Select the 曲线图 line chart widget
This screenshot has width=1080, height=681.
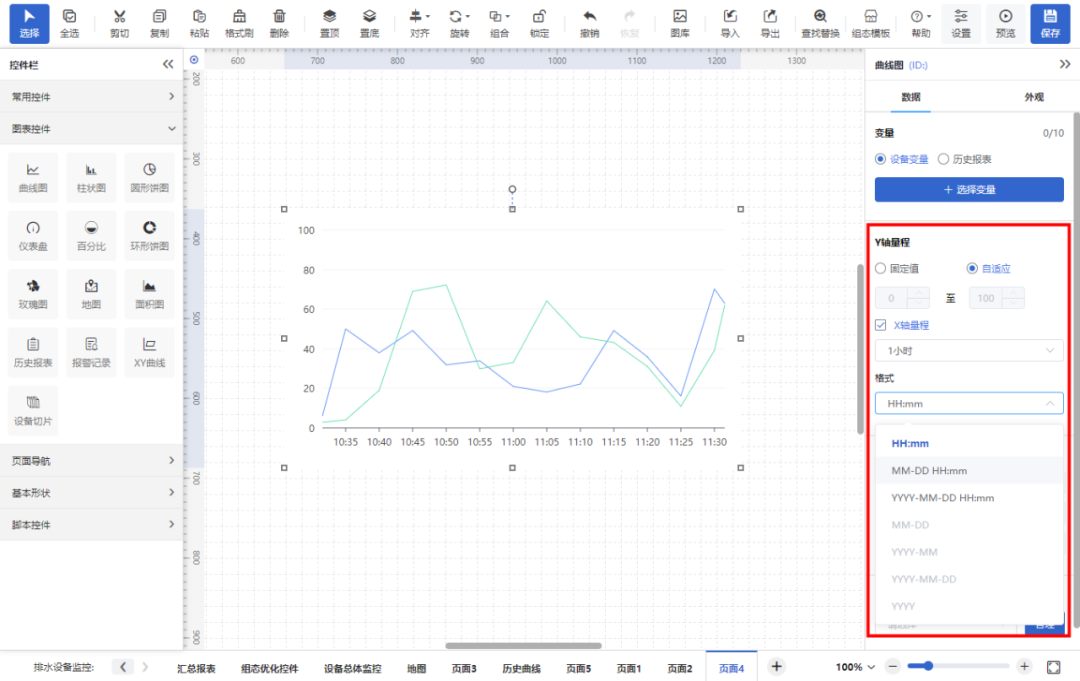33,177
